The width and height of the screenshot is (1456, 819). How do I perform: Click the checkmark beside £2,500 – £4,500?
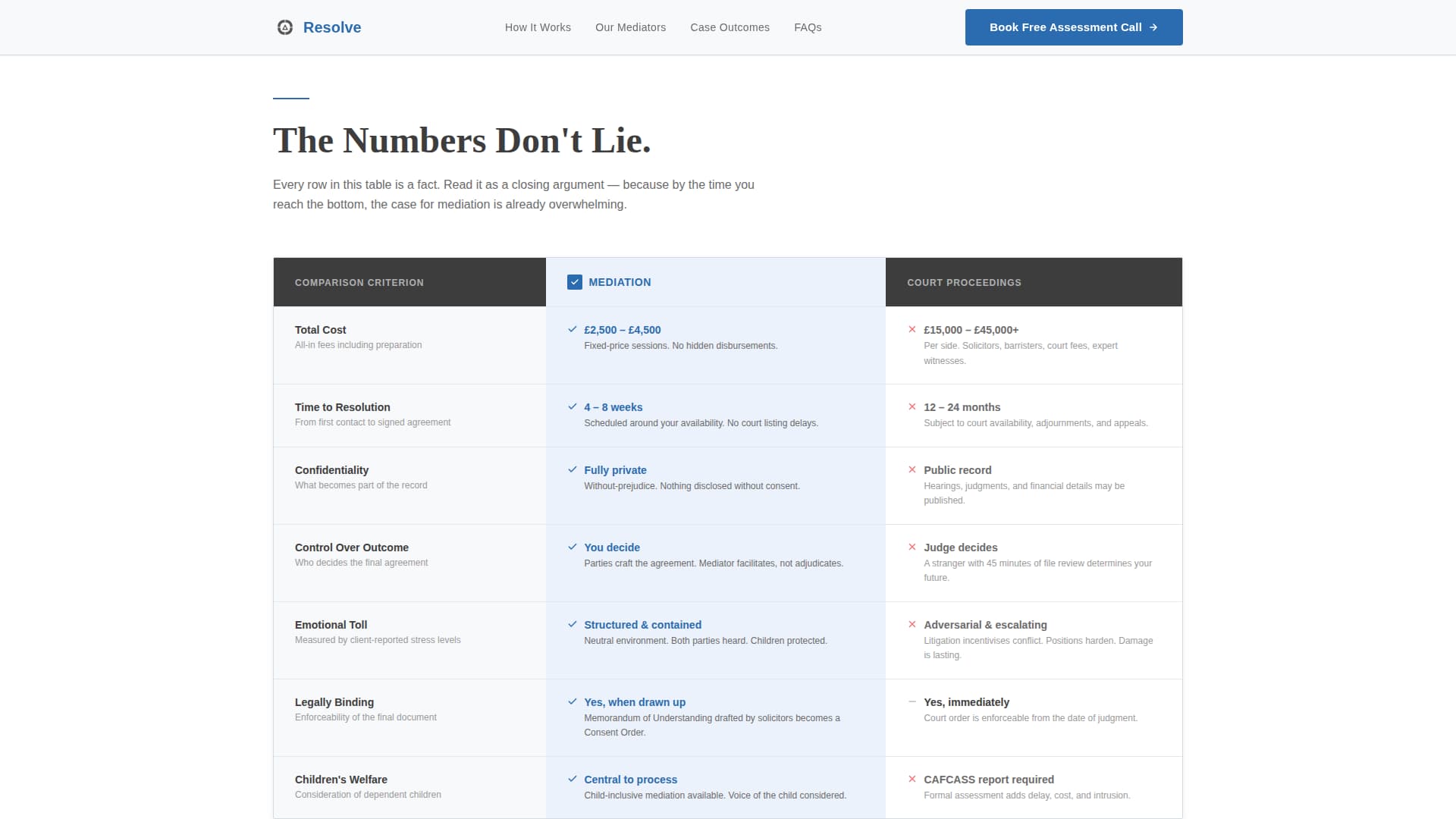(x=573, y=330)
